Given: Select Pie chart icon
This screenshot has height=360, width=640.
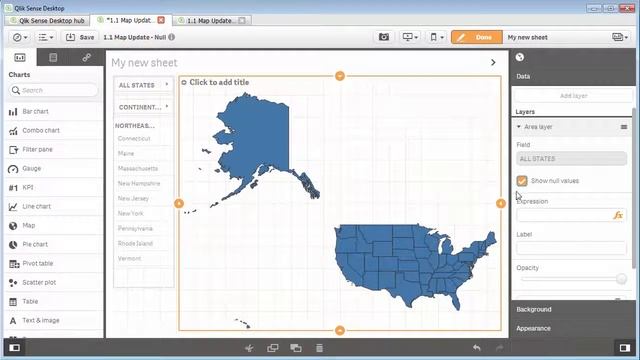Looking at the screenshot, I should 13,244.
